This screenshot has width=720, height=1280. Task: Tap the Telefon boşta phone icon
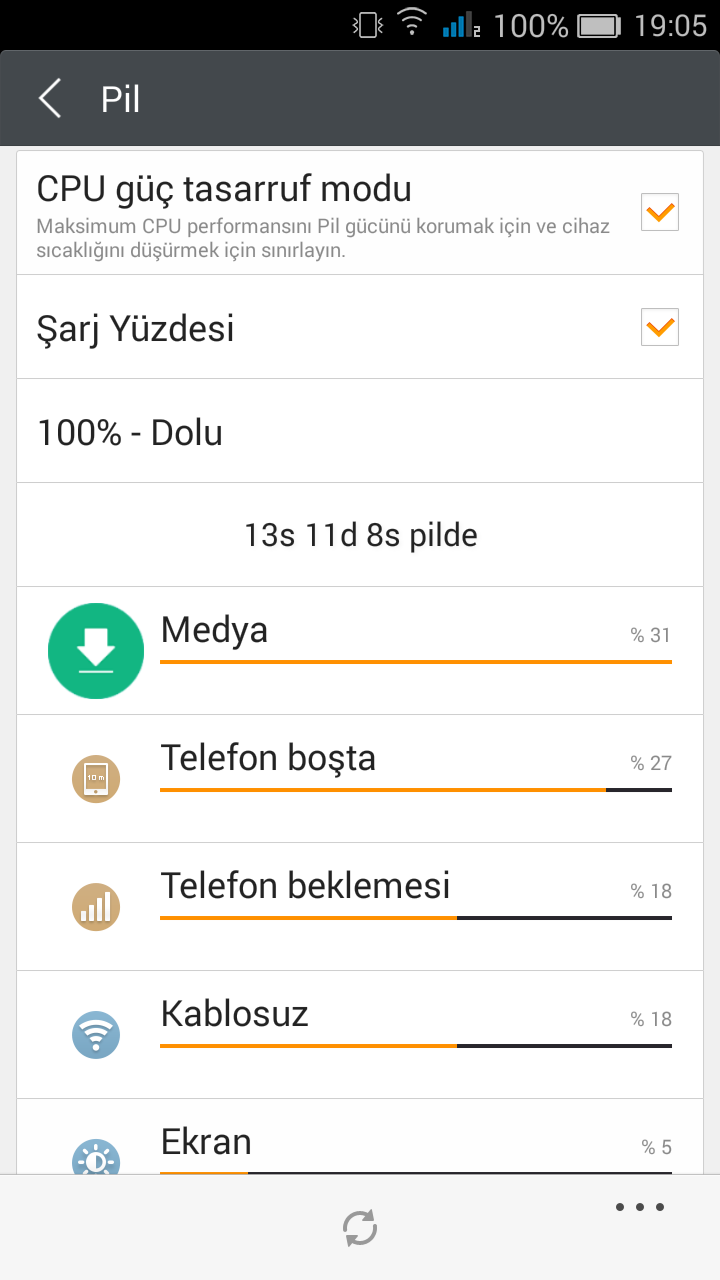tap(96, 779)
